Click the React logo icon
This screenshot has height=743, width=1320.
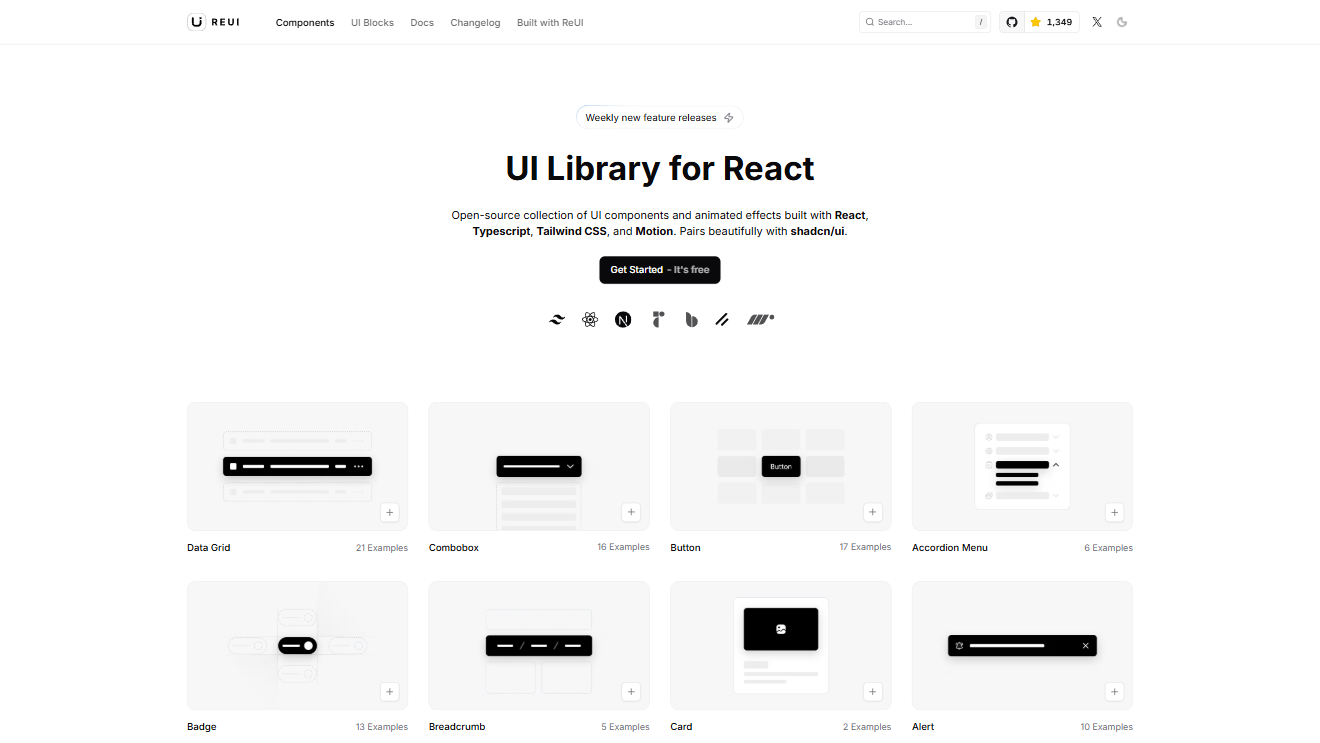[590, 320]
